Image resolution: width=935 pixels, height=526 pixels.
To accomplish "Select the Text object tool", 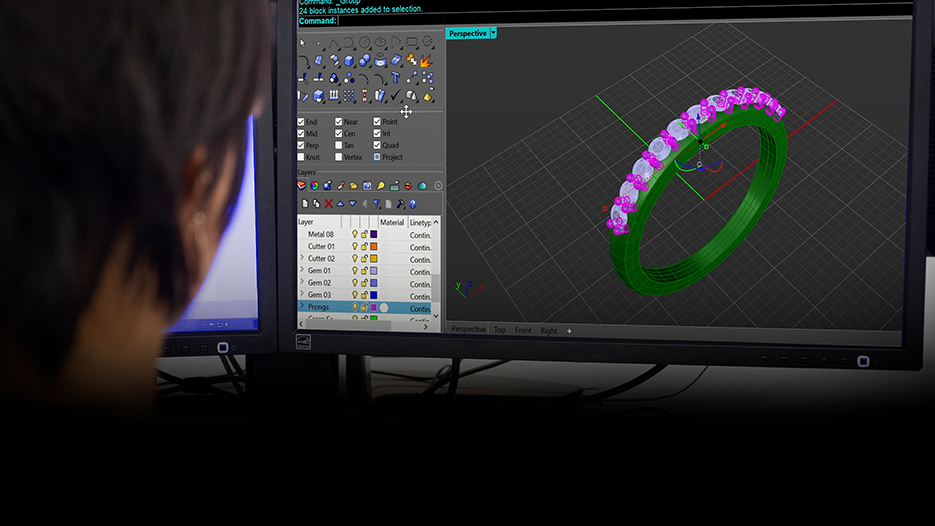I will 395,78.
